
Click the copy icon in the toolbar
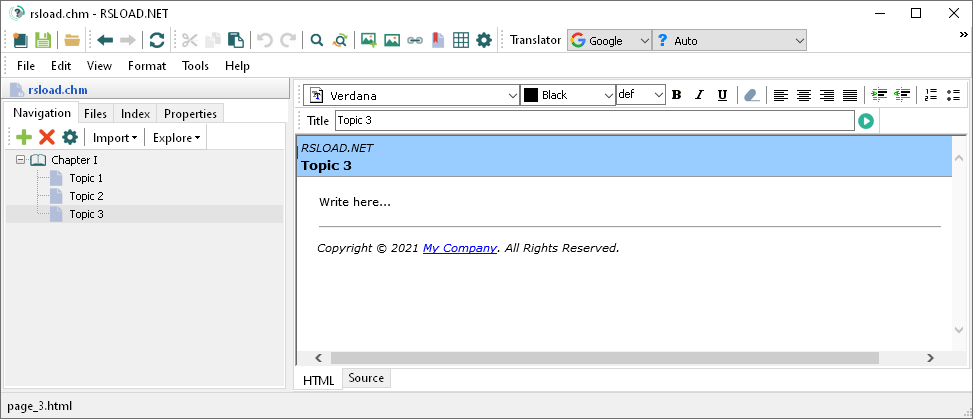[x=213, y=40]
